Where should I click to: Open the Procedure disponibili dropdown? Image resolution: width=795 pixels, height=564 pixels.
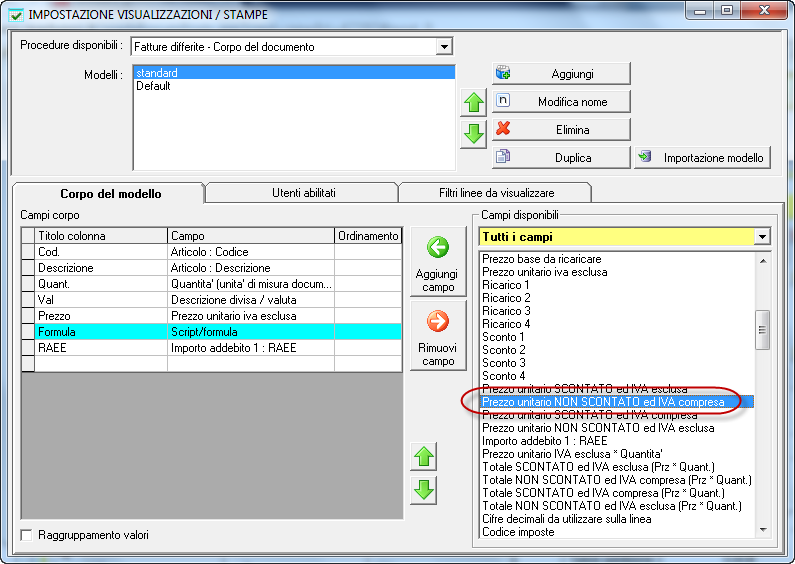click(x=444, y=47)
